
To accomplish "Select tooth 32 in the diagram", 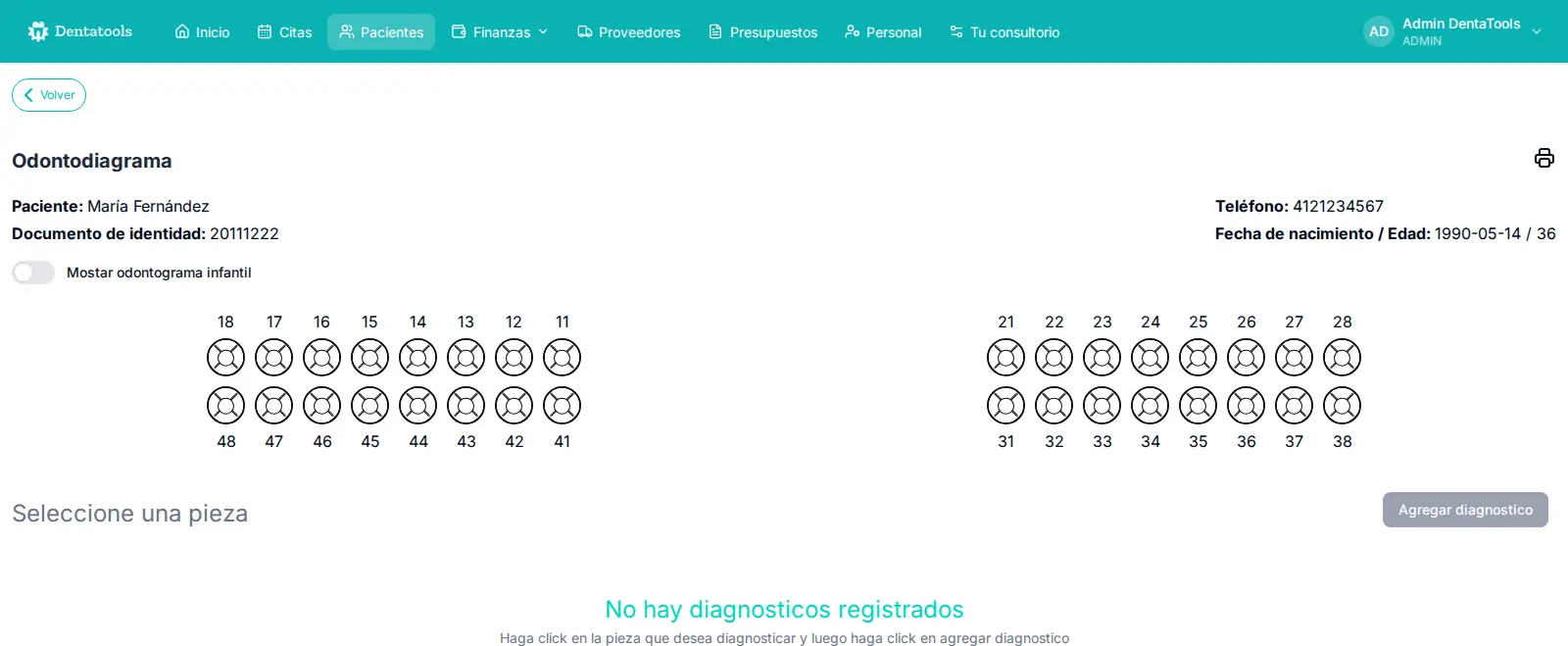I will (x=1053, y=405).
